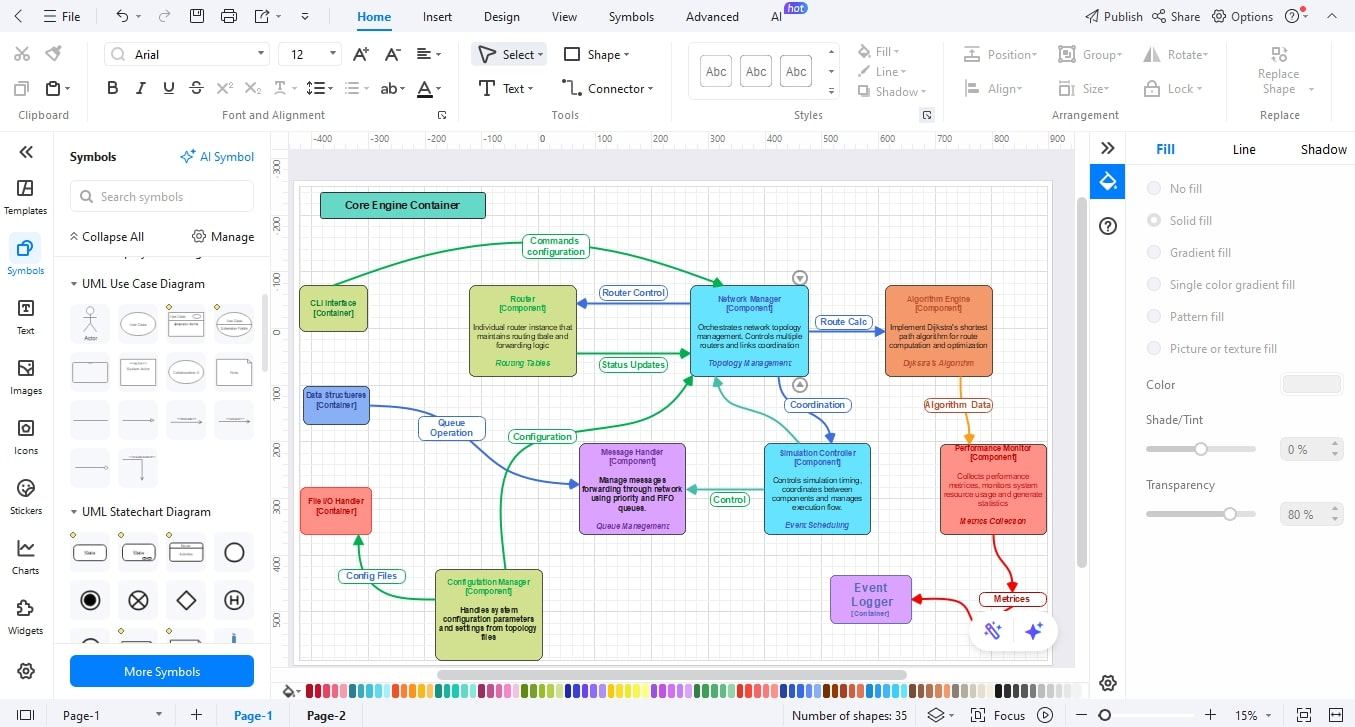Viewport: 1355px width, 727px height.
Task: Click the Search symbols input field
Action: click(161, 196)
